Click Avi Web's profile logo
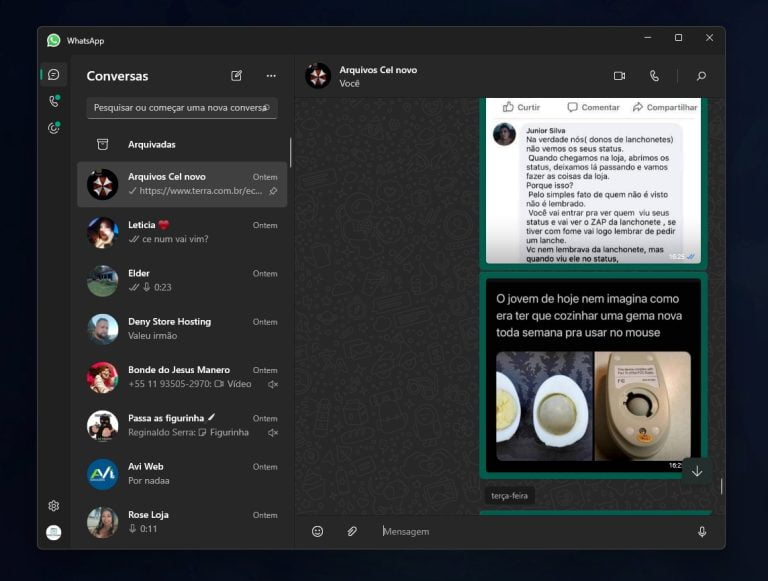 [102, 474]
